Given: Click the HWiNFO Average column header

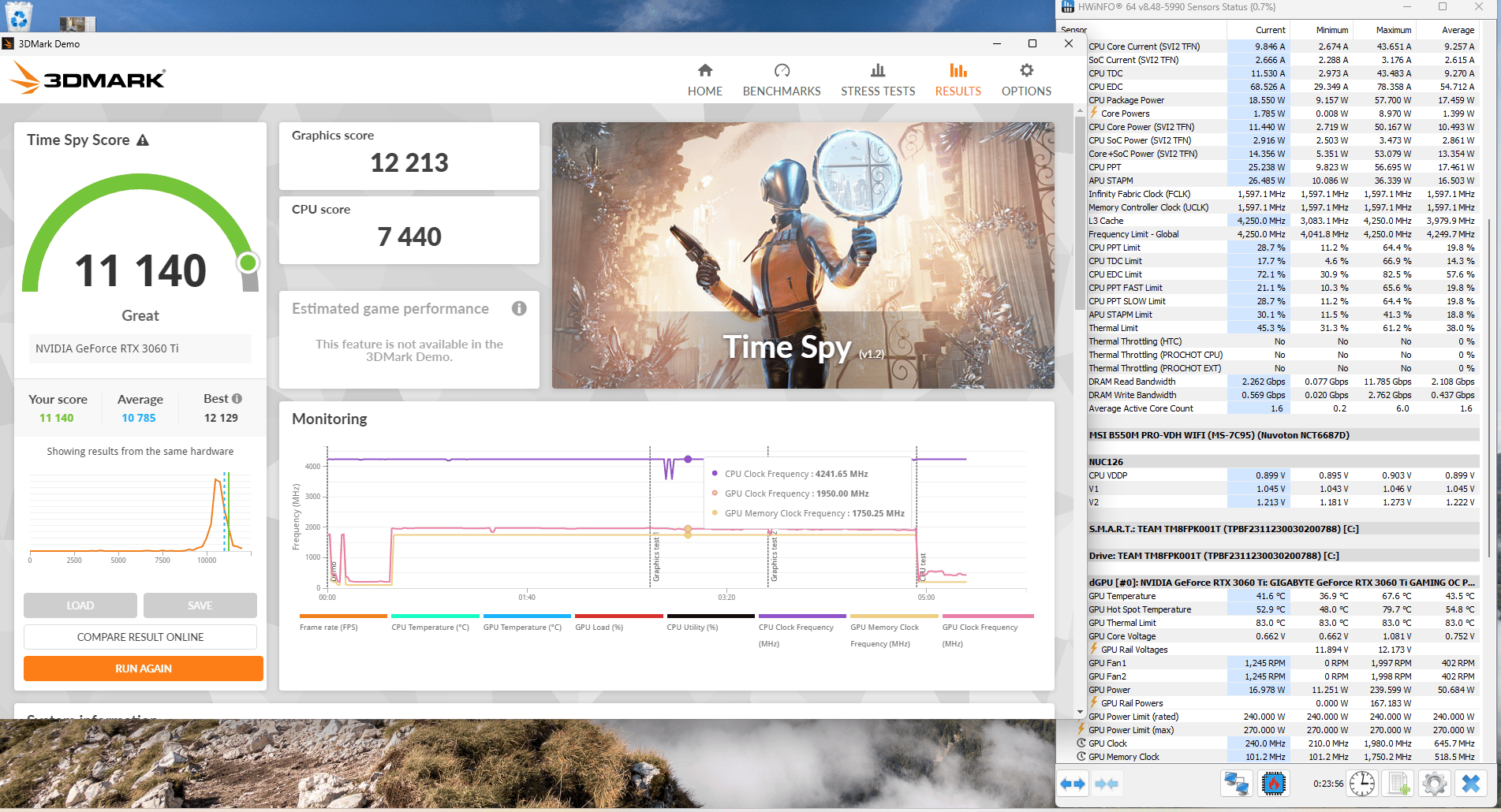Looking at the screenshot, I should tap(1447, 30).
